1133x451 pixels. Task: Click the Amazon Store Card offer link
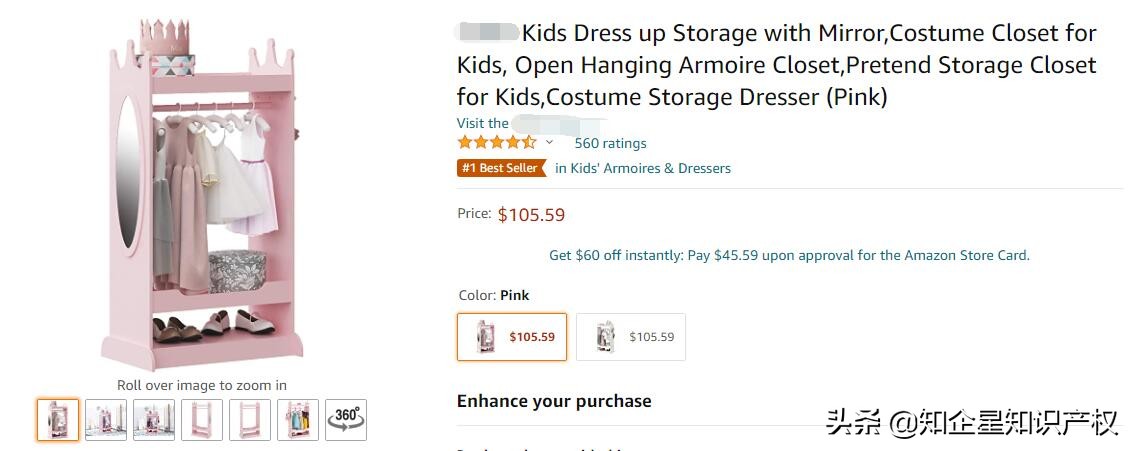(789, 255)
